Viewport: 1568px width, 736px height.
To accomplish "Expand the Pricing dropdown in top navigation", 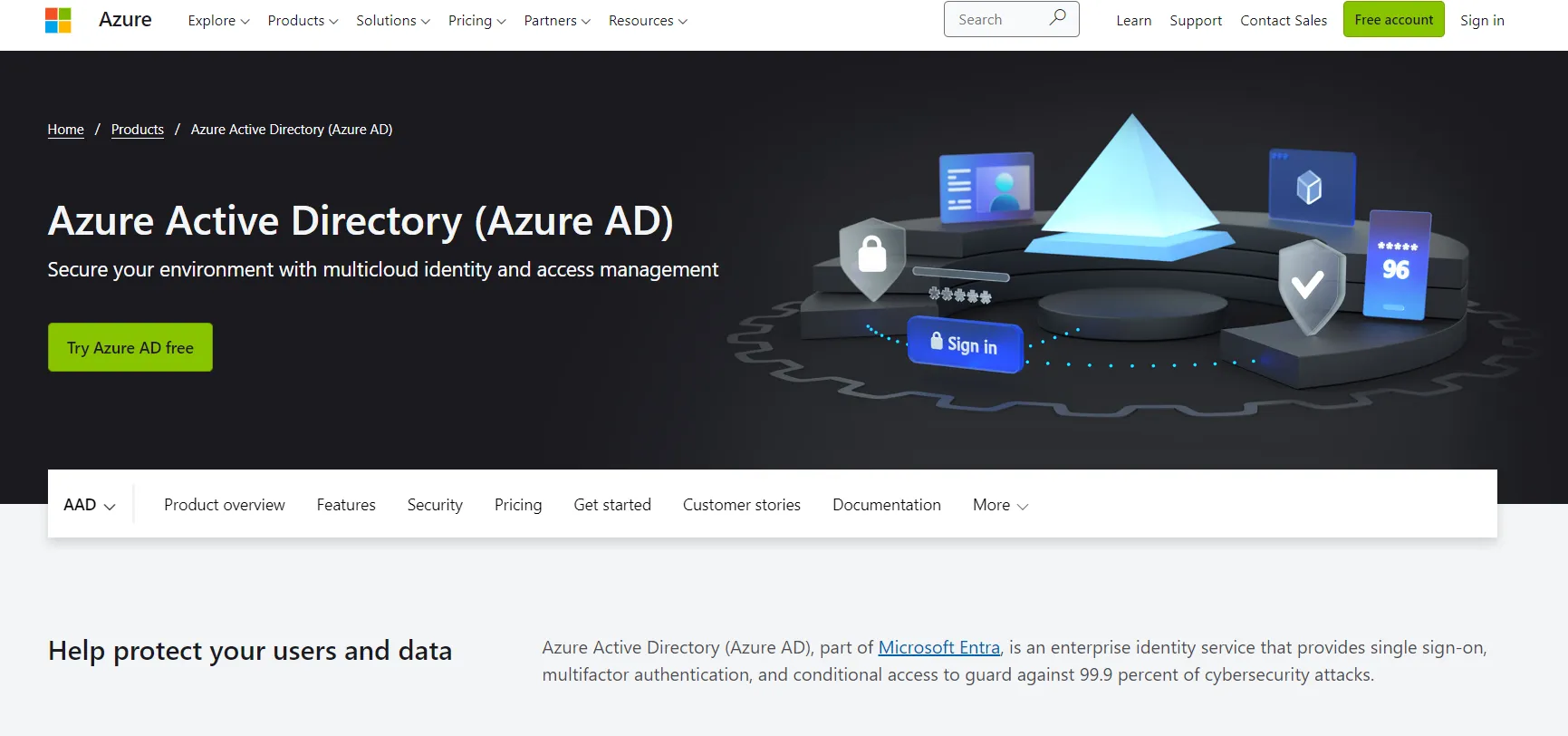I will (x=476, y=20).
